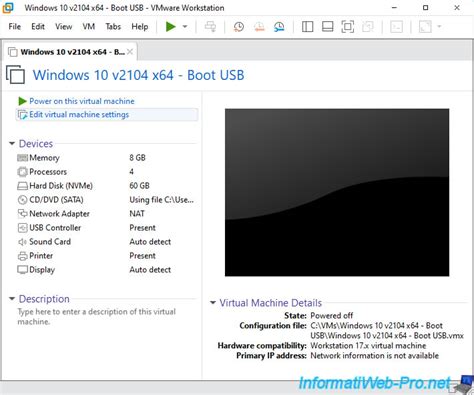Click the Send Ctrl+Alt+Del toolbar icon
Screen dimensions: 474x395
click(x=210, y=27)
